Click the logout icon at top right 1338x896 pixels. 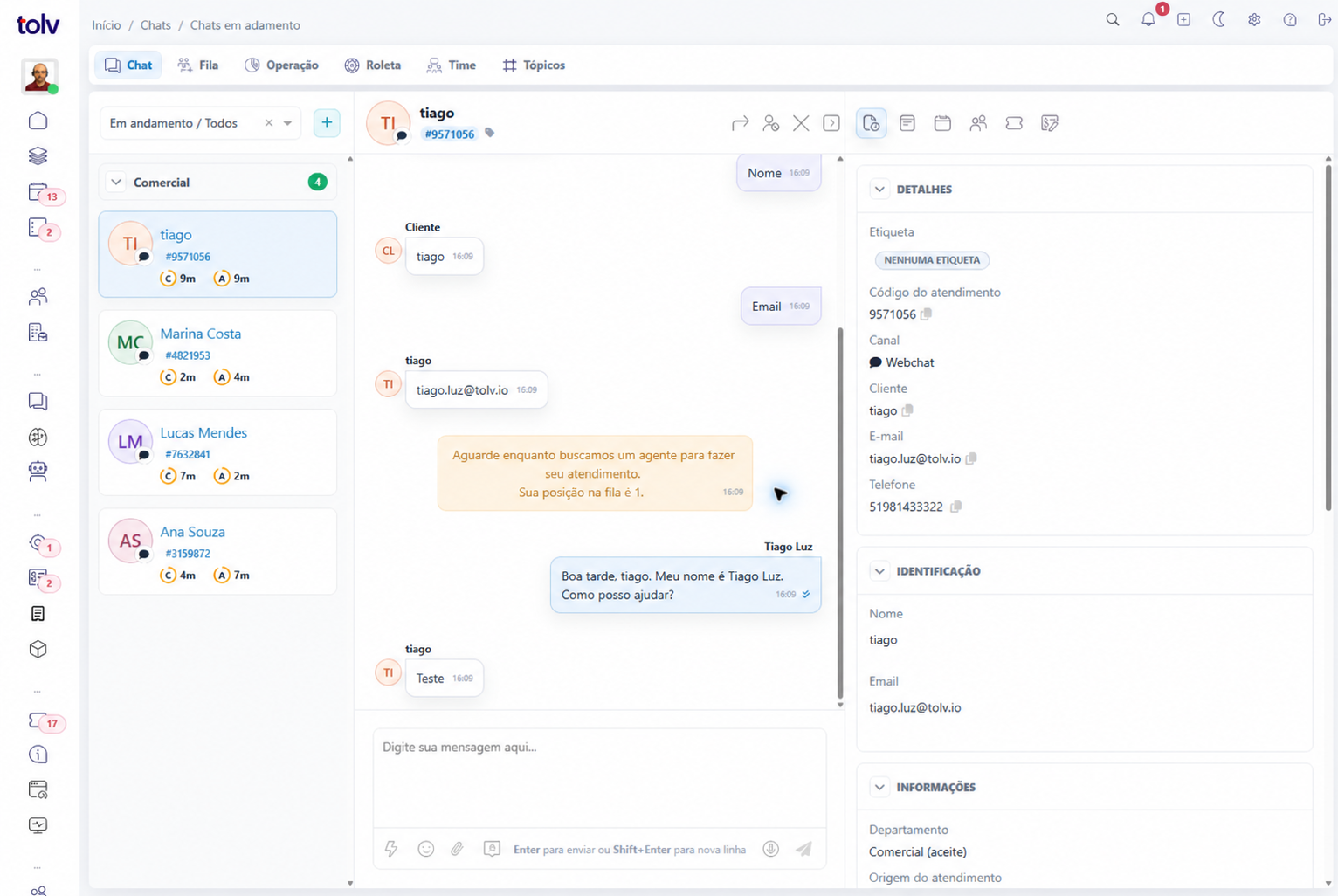coord(1324,19)
